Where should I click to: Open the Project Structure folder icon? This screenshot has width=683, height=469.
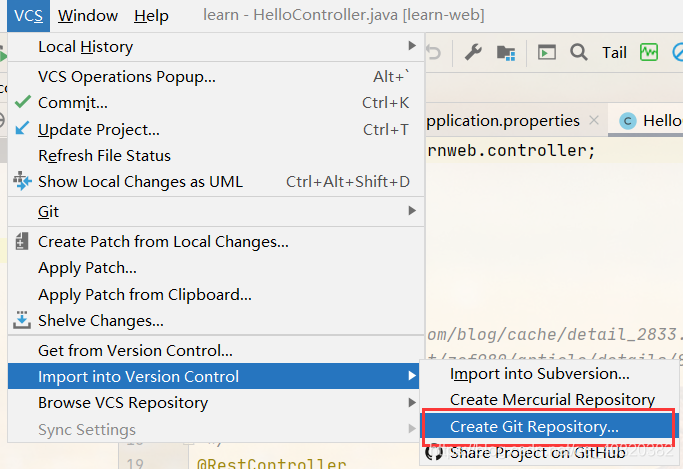[506, 53]
